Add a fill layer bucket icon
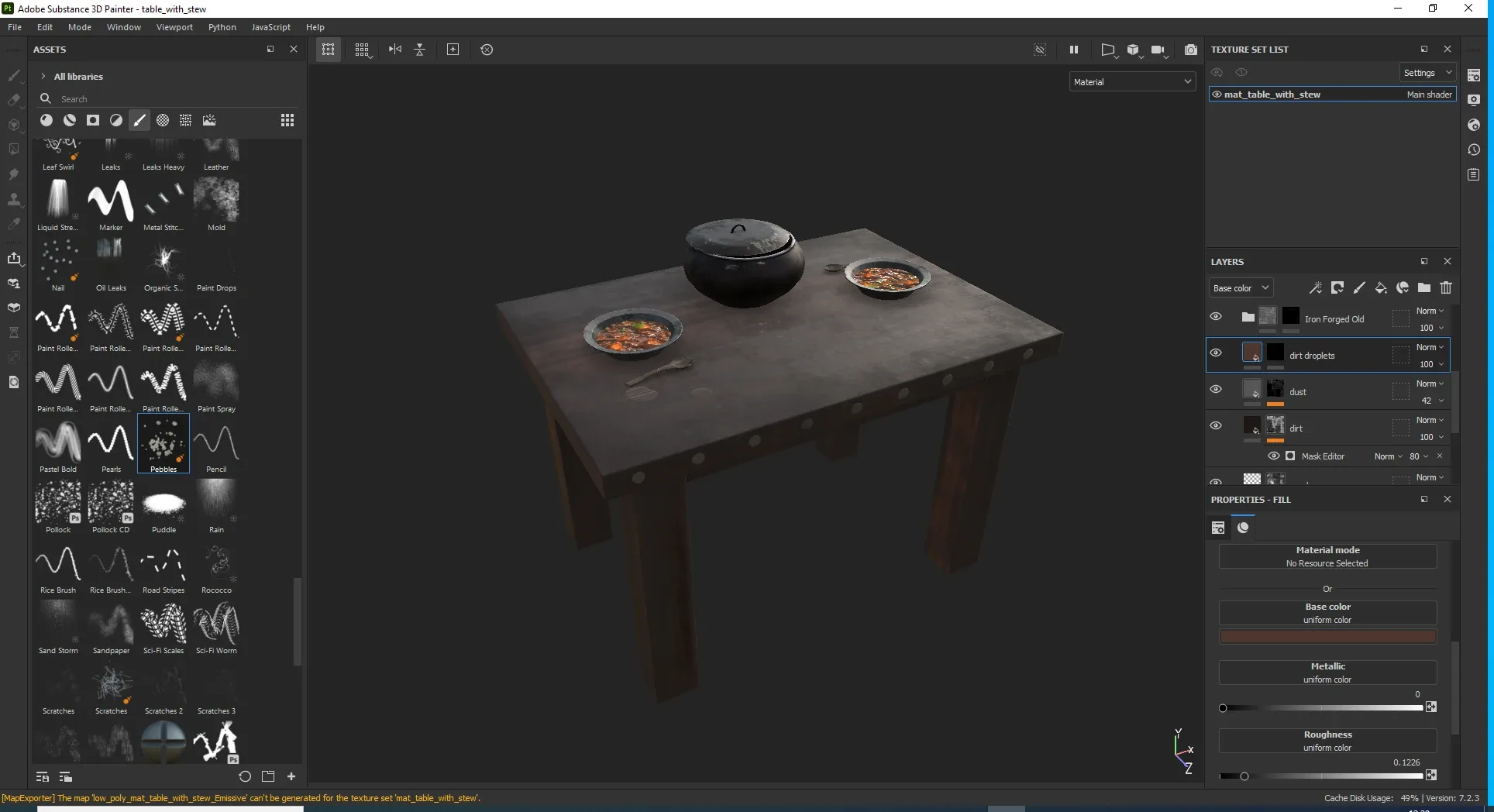Viewport: 1494px width, 812px height. coord(1381,287)
